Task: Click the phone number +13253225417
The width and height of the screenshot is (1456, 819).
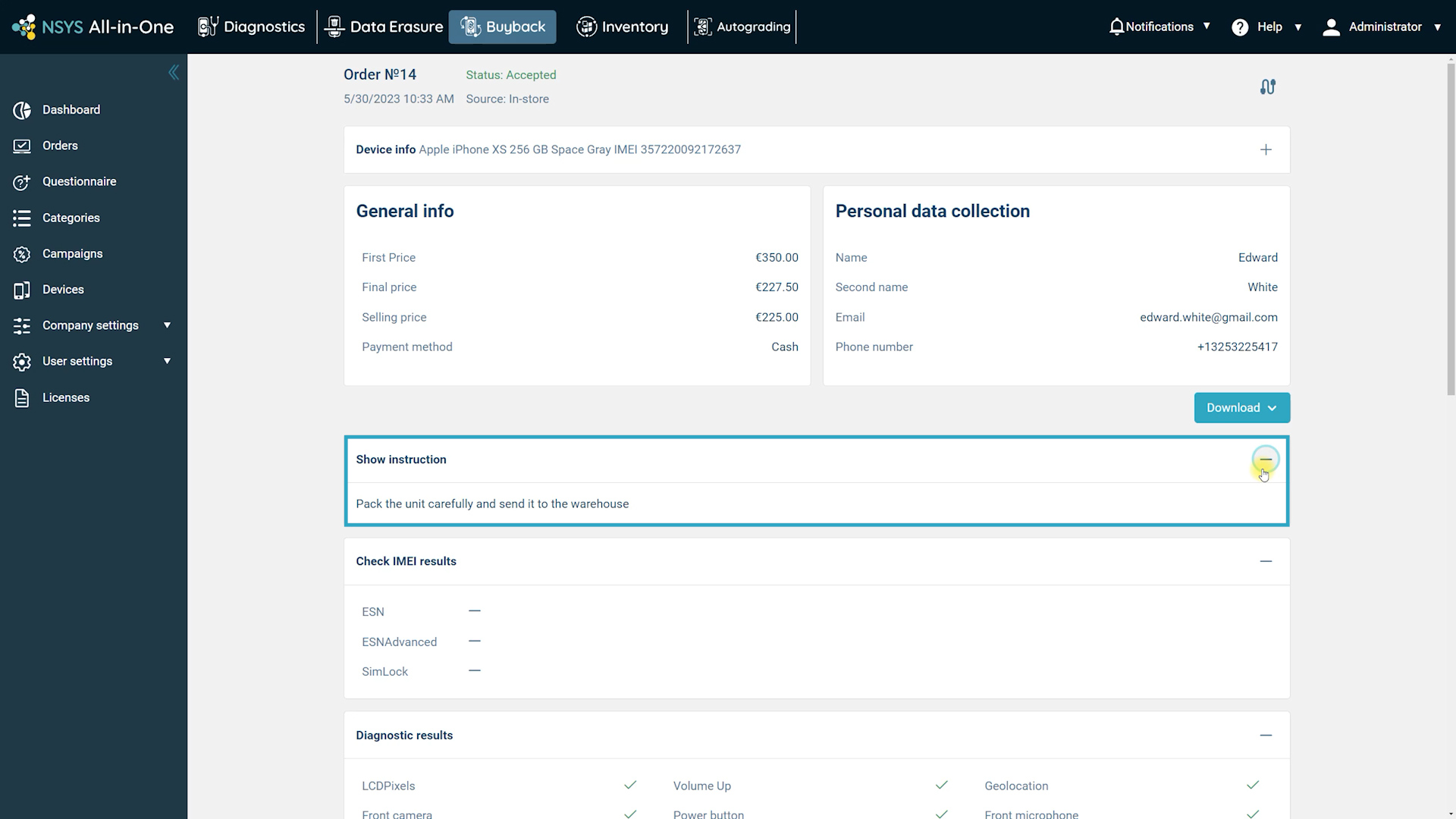Action: click(x=1237, y=347)
